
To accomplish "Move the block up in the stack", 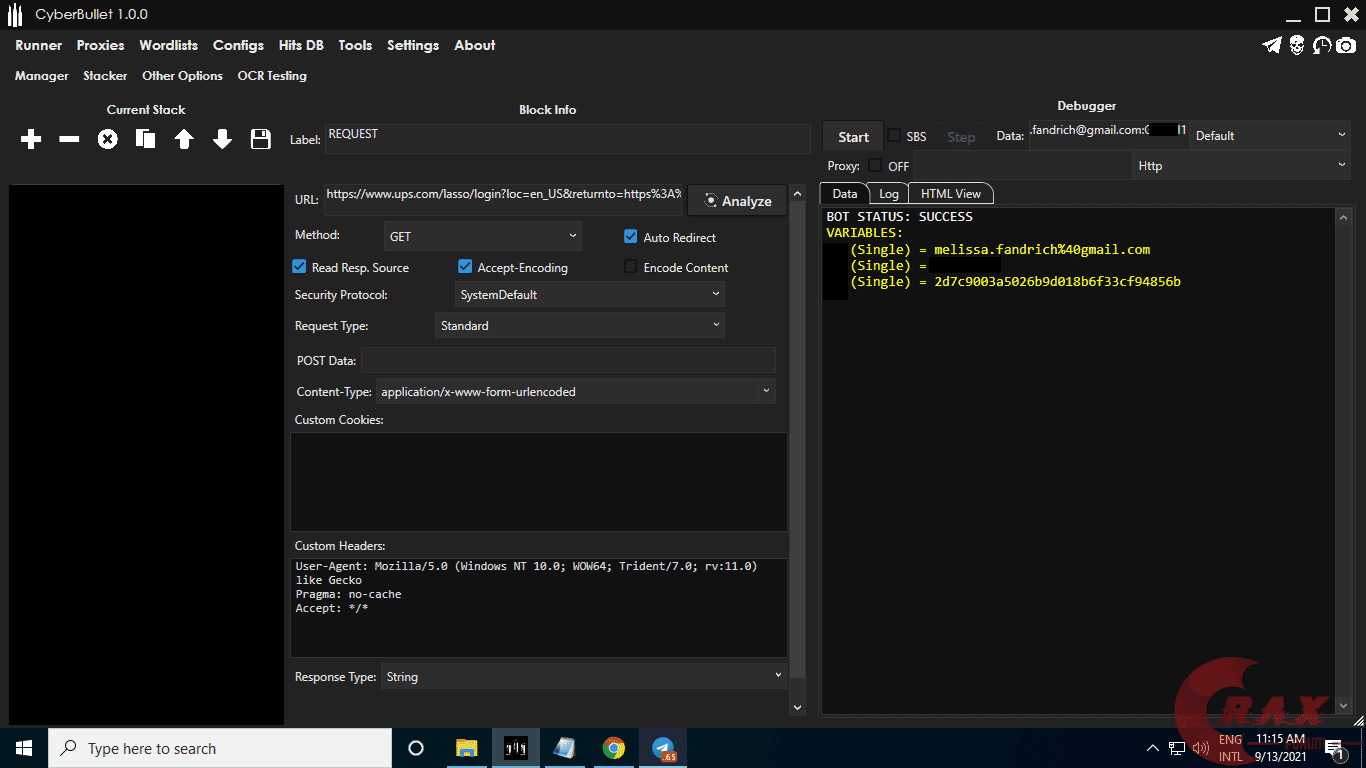I will (184, 139).
